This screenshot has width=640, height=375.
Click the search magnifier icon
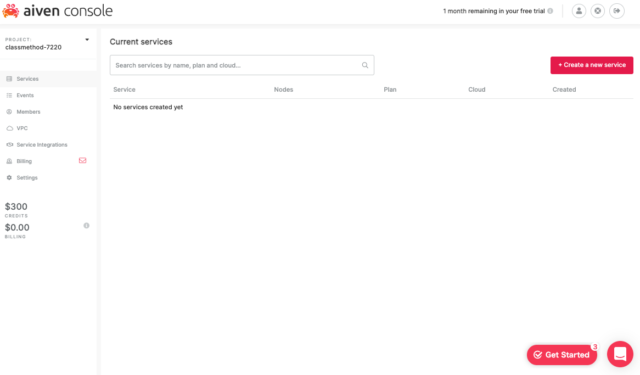click(x=365, y=65)
